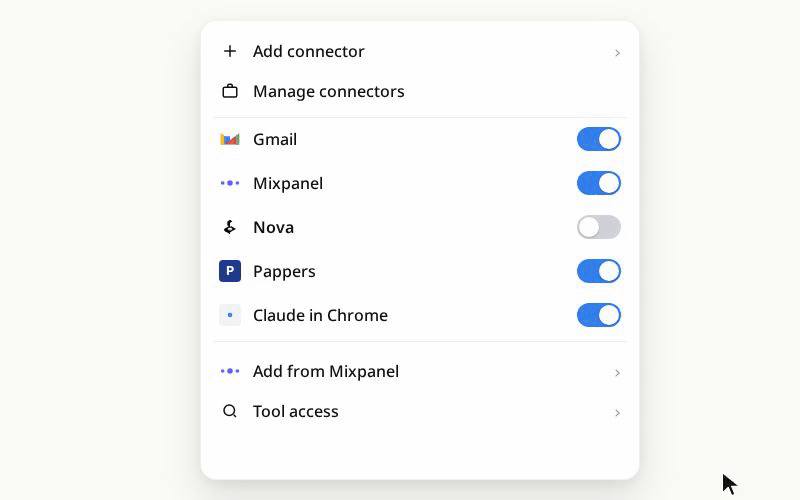Choose the Add from Mixpanel menu item
This screenshot has height=500, width=800.
(420, 371)
